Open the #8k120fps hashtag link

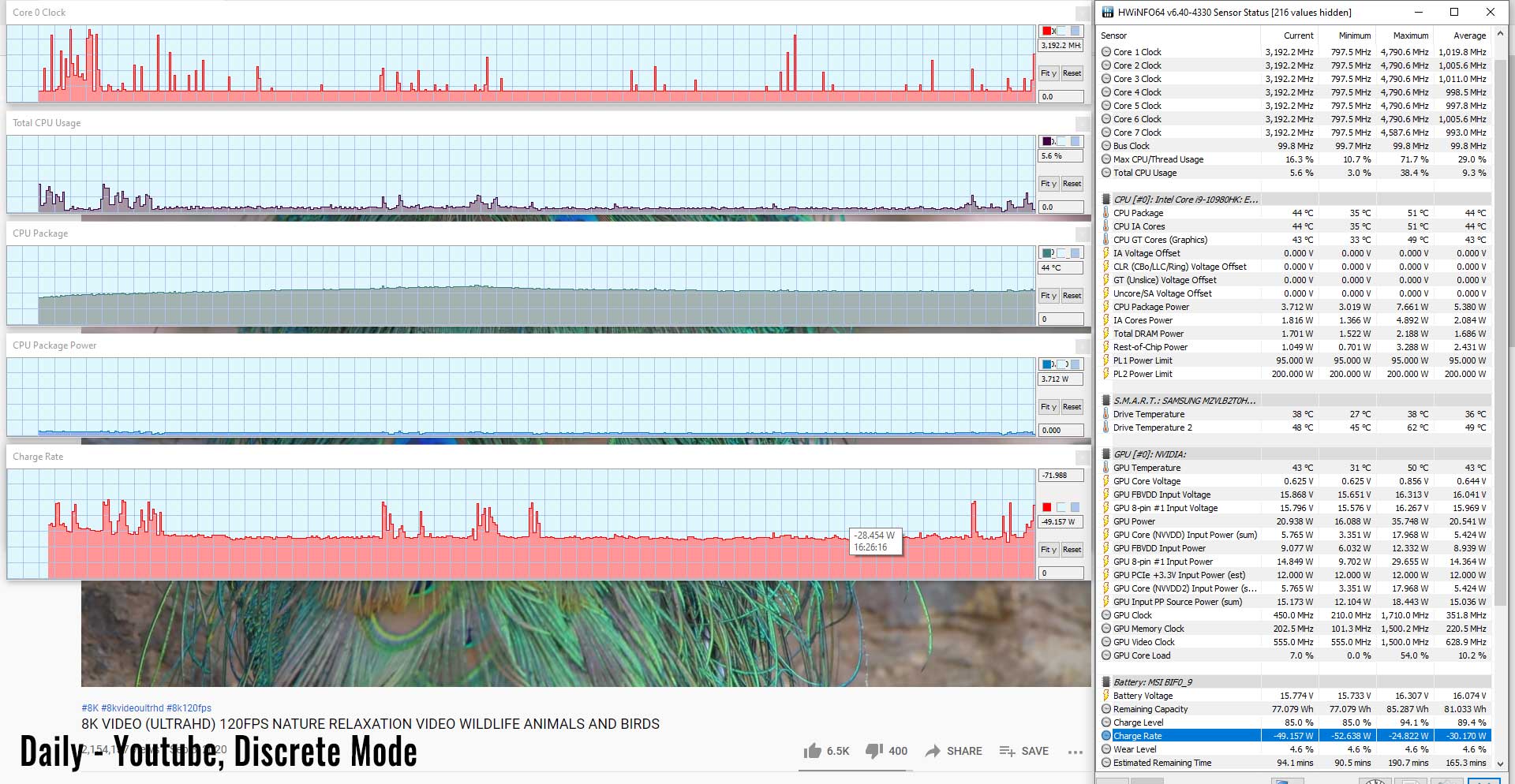pos(189,708)
